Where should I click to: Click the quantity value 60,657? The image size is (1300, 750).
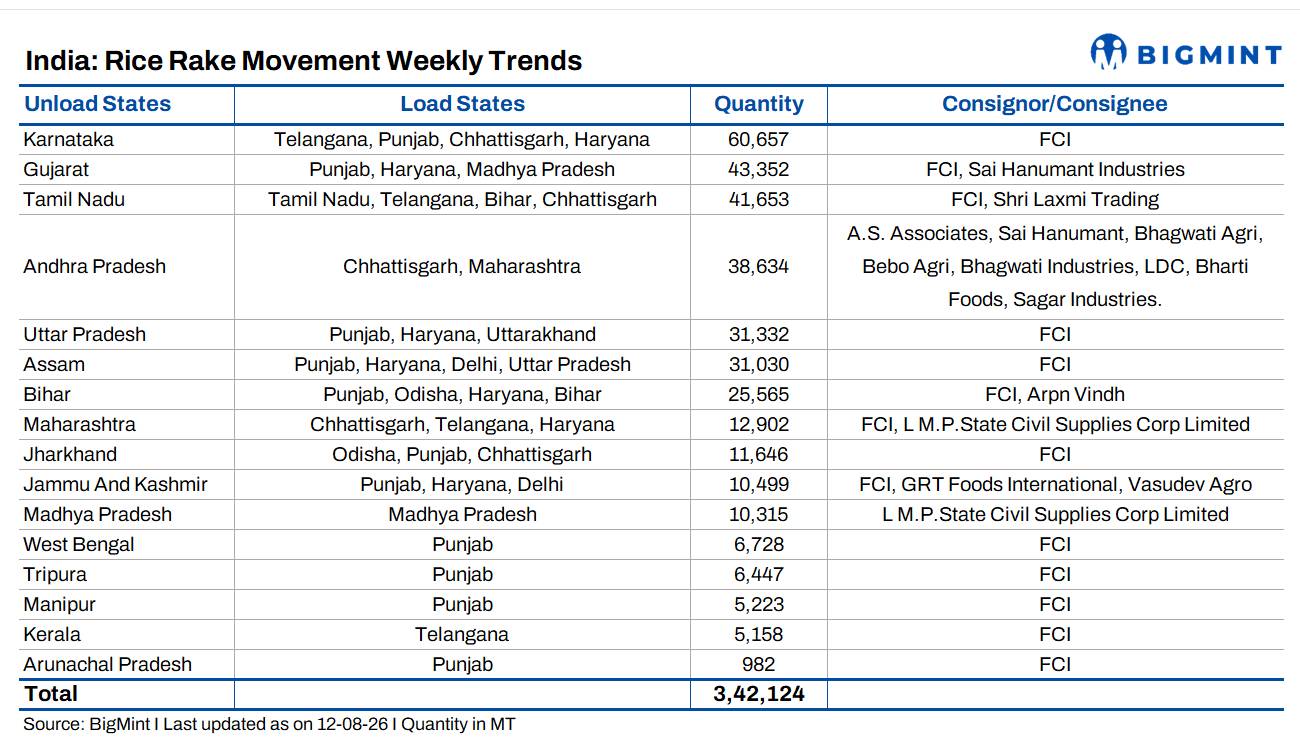[759, 139]
